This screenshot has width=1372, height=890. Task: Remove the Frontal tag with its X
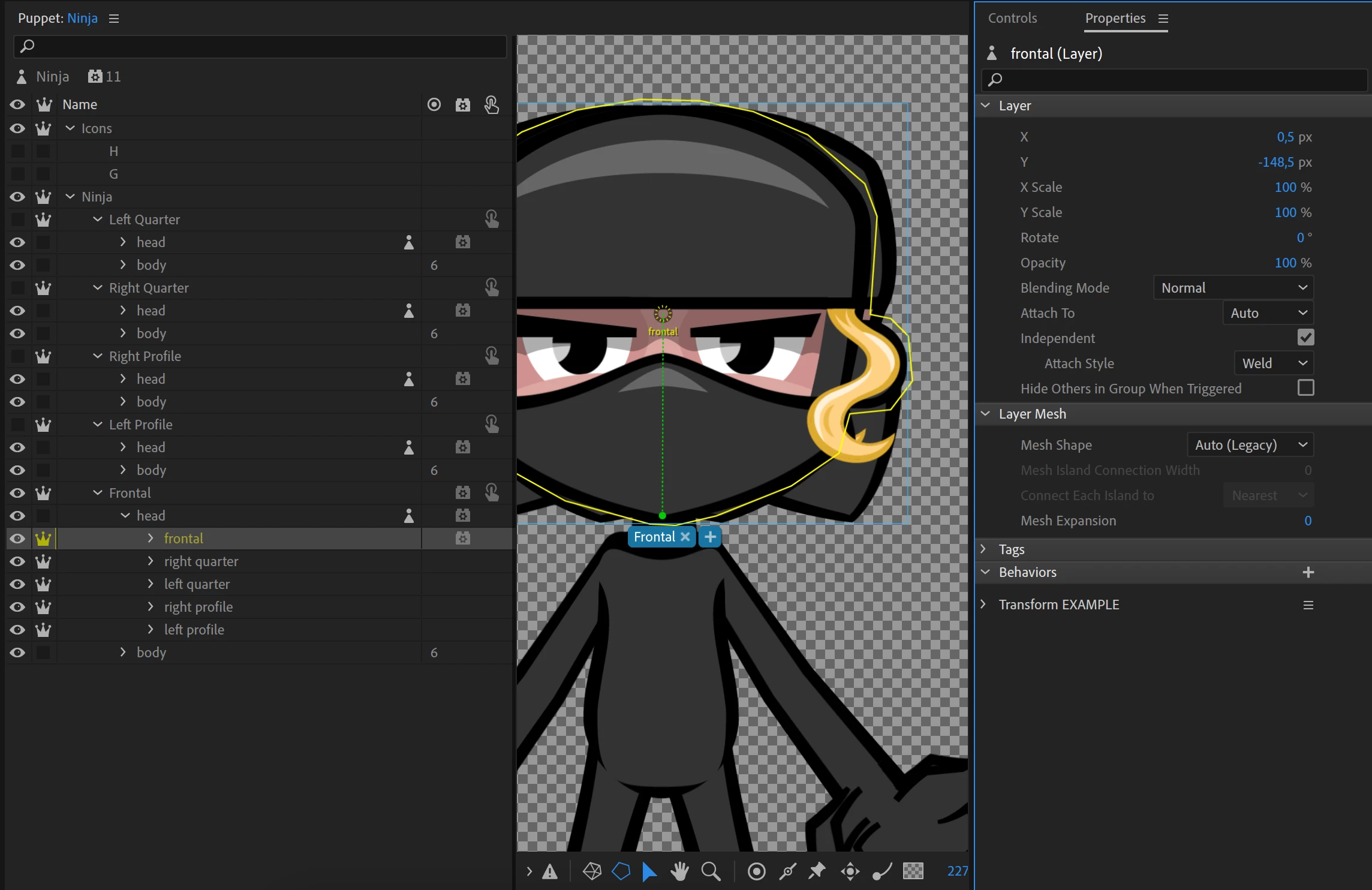[x=685, y=537]
